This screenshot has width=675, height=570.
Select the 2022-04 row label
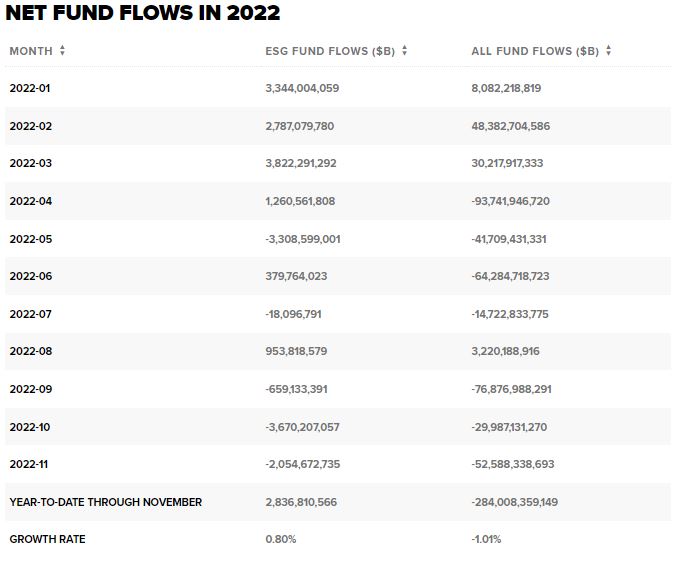30,201
